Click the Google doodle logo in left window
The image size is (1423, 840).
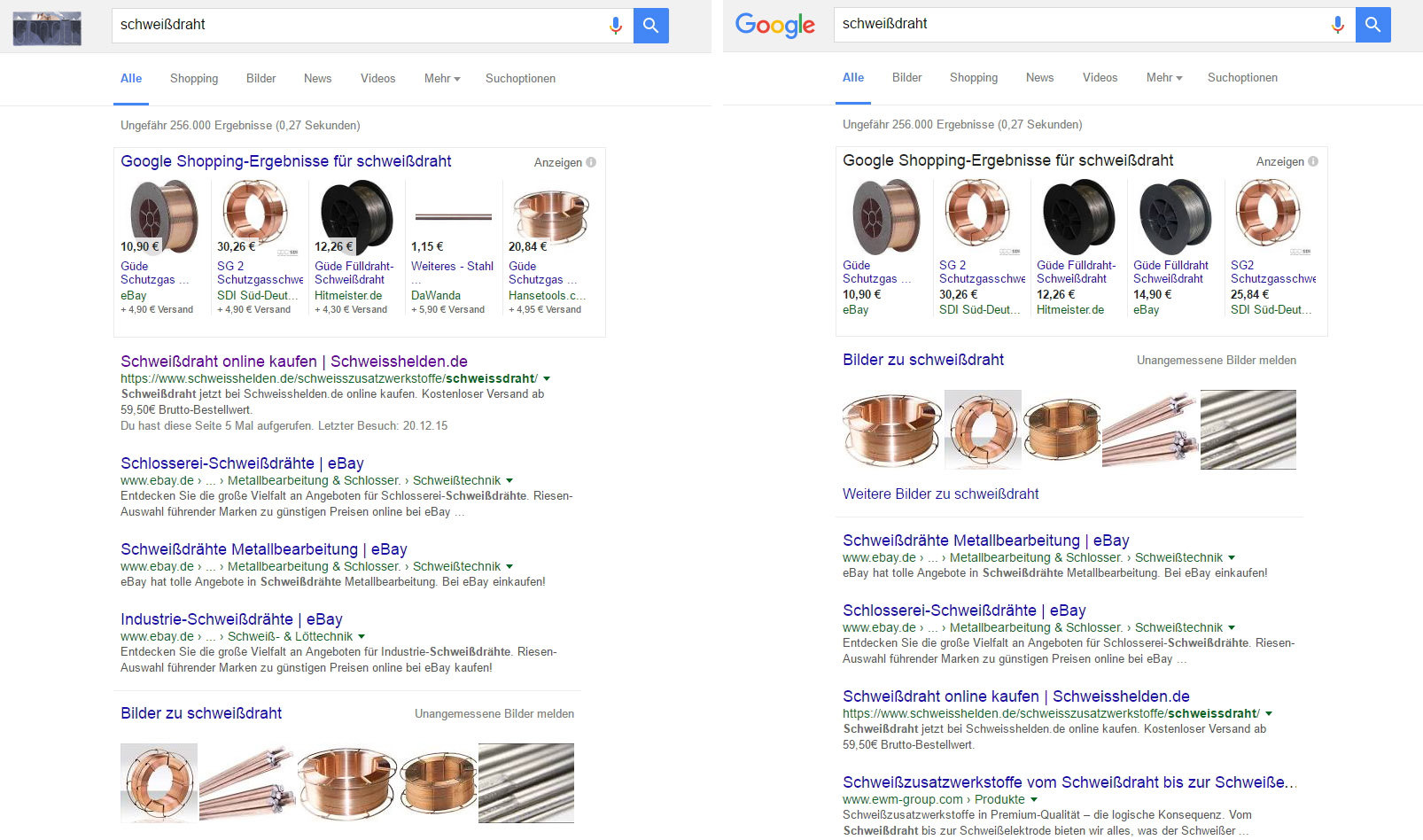click(x=47, y=28)
